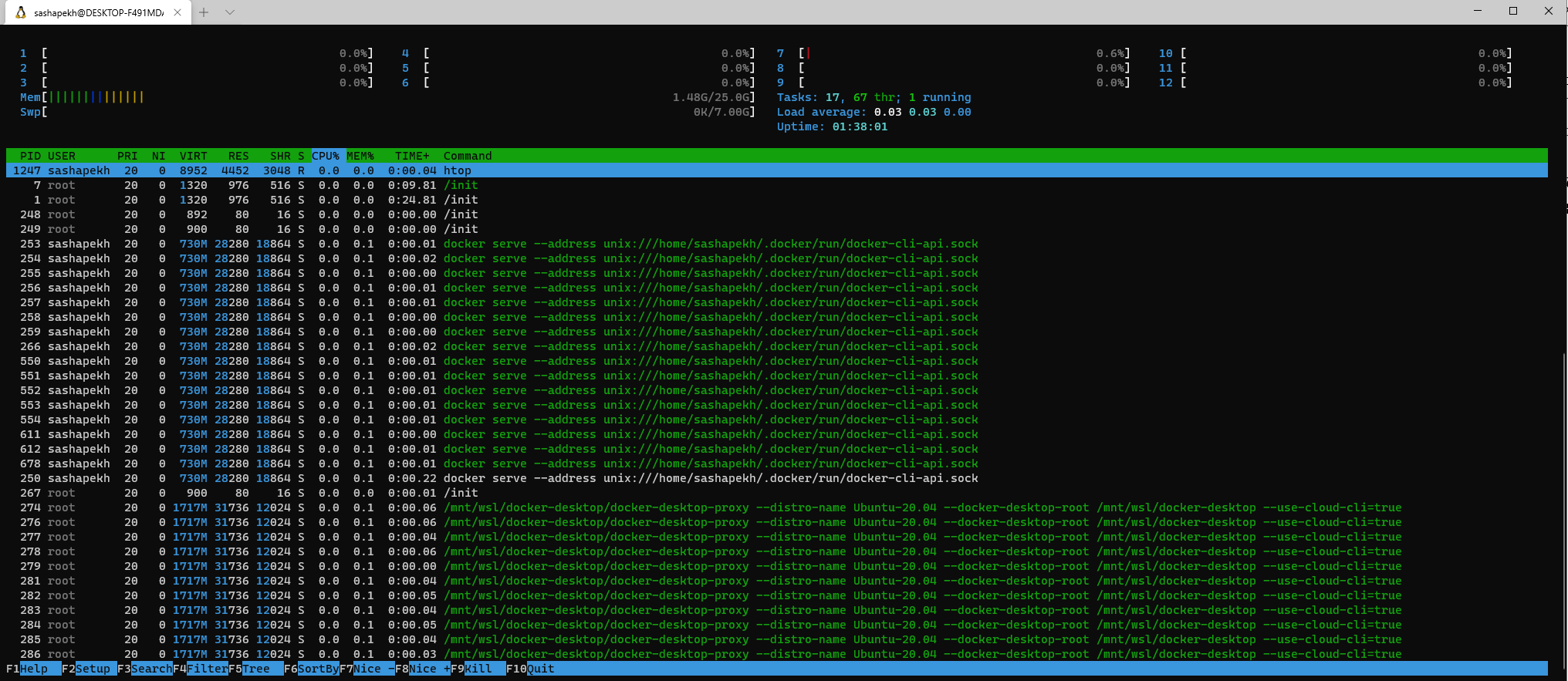Open a new terminal tab with plus
1568x681 pixels.
click(x=204, y=12)
